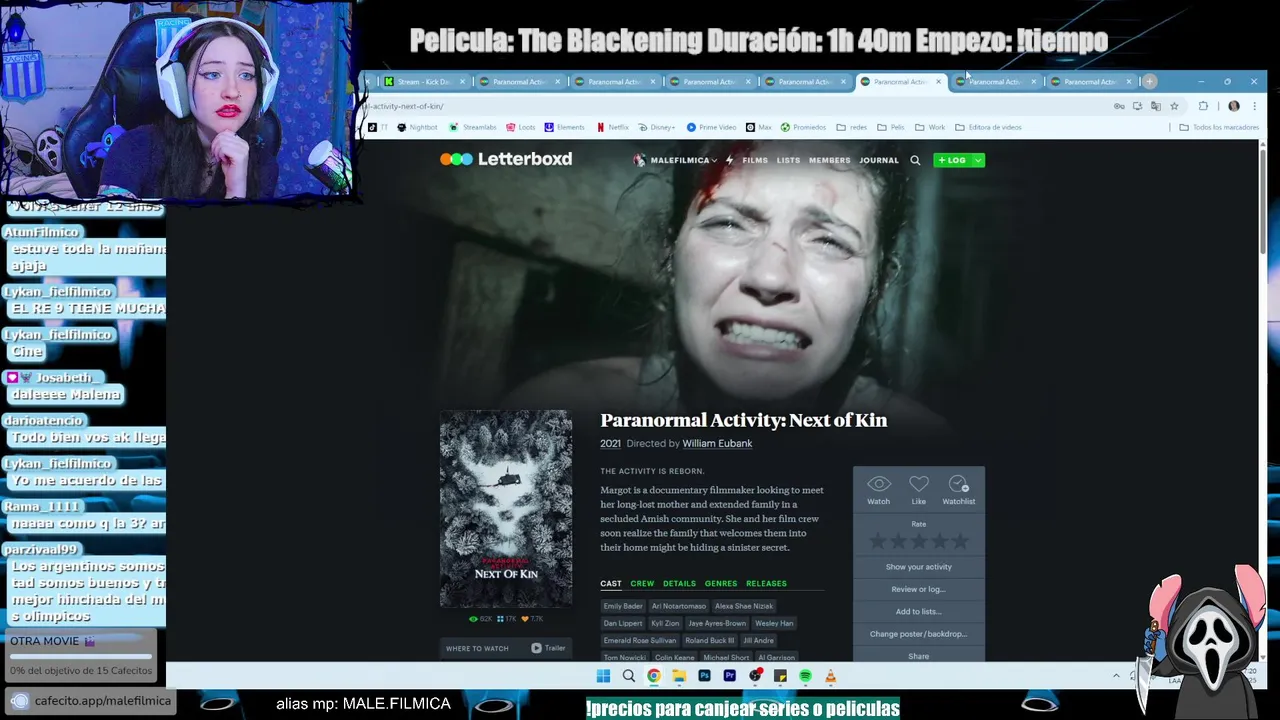Click Show your activity
This screenshot has width=1280, height=720.
[919, 567]
